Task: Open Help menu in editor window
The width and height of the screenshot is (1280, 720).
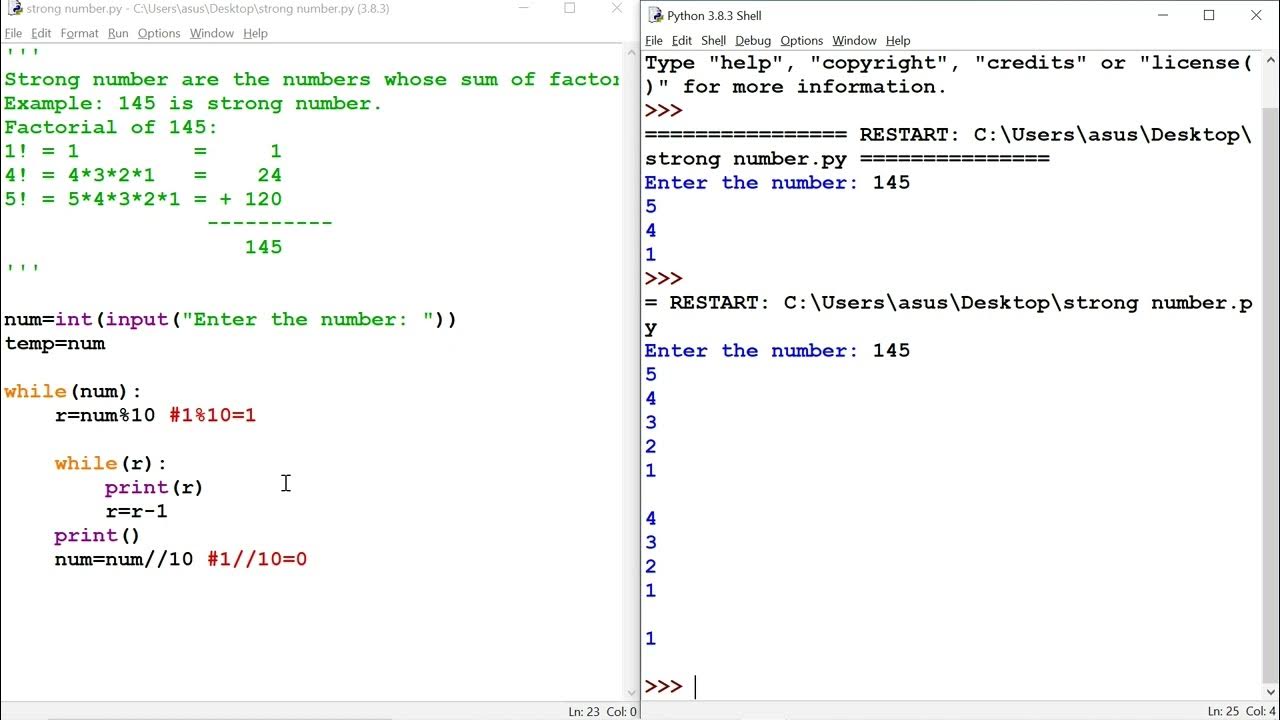Action: coord(256,33)
